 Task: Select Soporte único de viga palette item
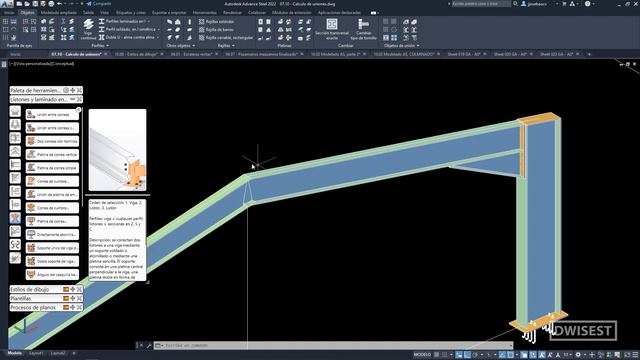(x=52, y=248)
